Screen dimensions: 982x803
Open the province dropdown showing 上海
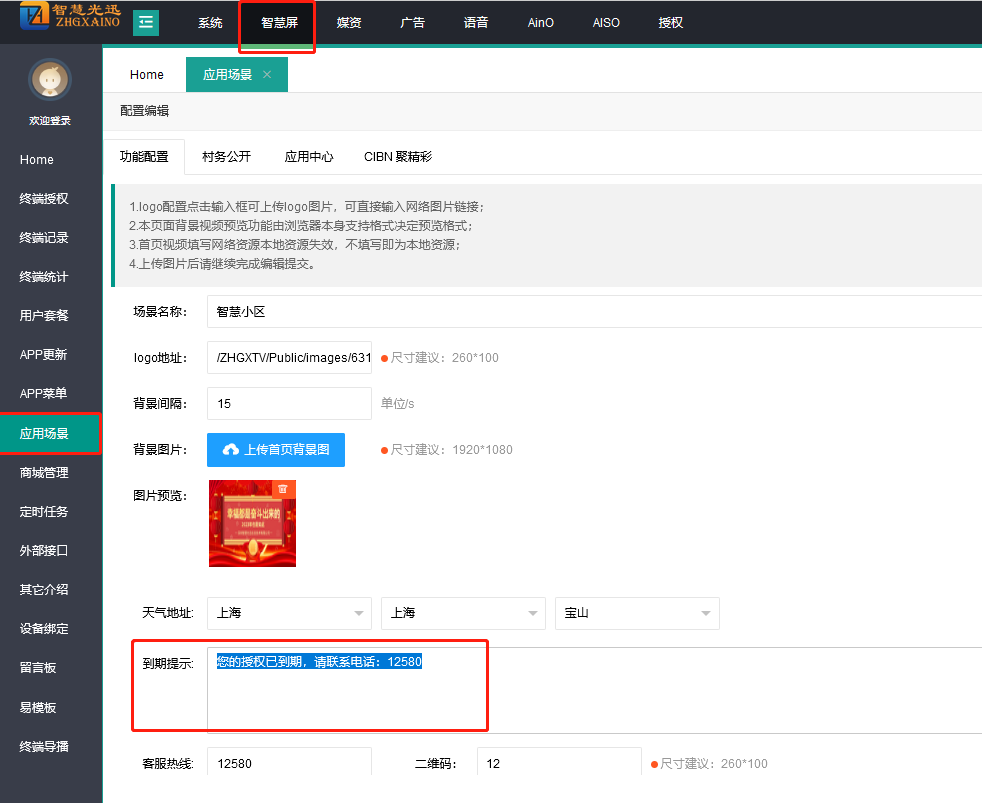pos(288,613)
